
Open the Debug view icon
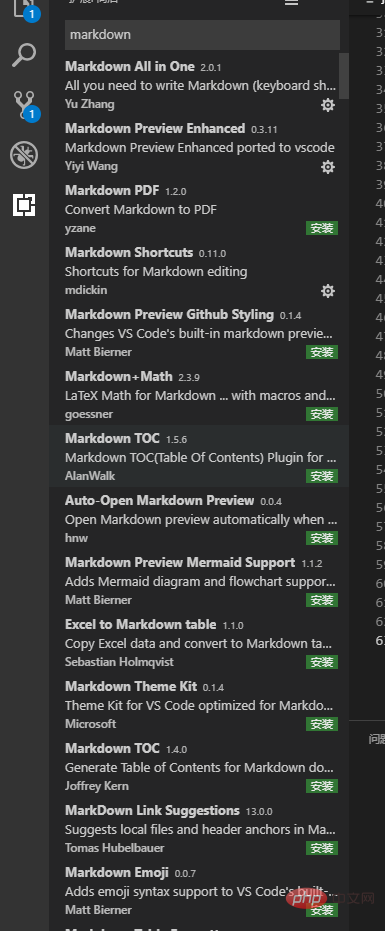[24, 156]
